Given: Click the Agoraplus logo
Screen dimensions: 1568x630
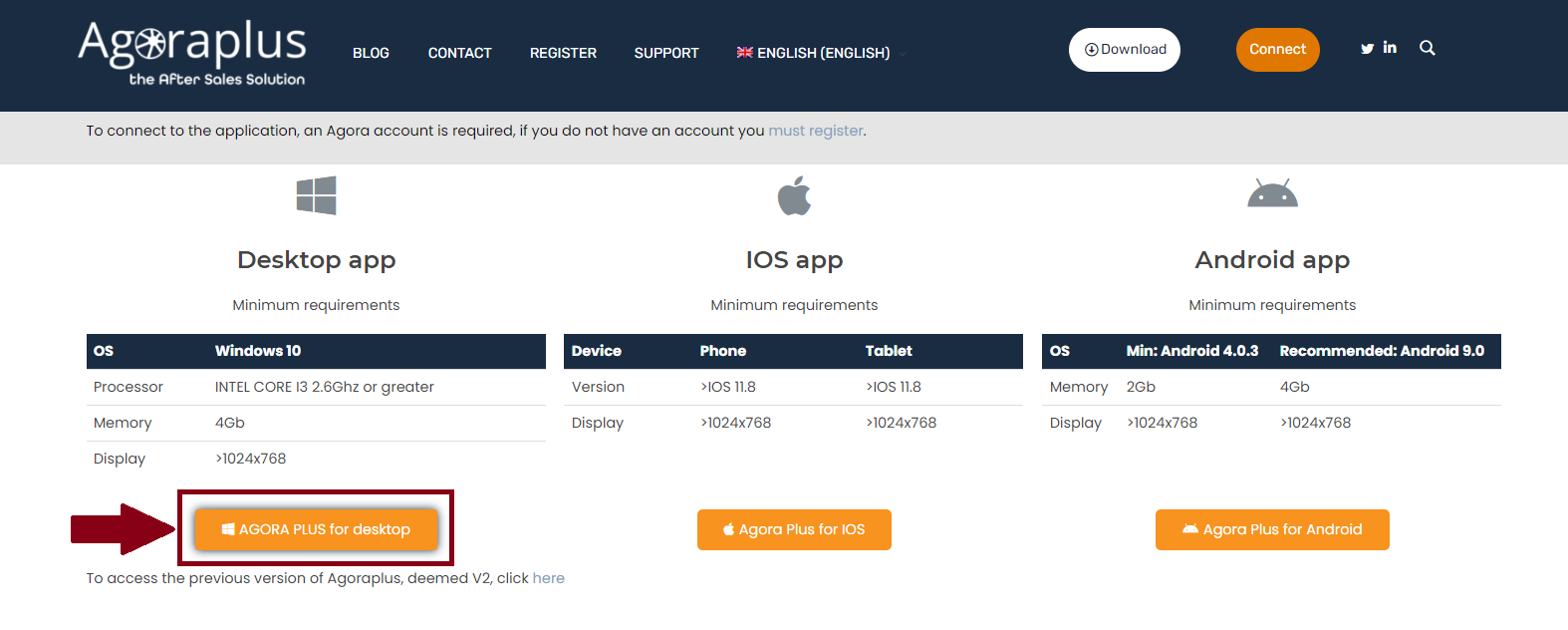Looking at the screenshot, I should tap(192, 53).
